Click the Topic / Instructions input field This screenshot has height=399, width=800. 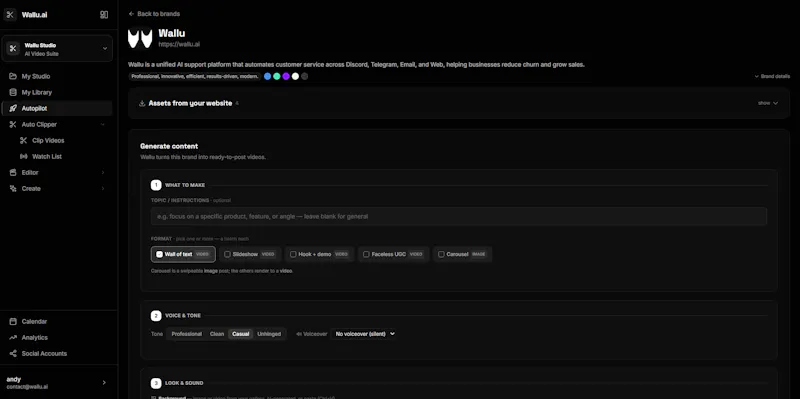459,216
